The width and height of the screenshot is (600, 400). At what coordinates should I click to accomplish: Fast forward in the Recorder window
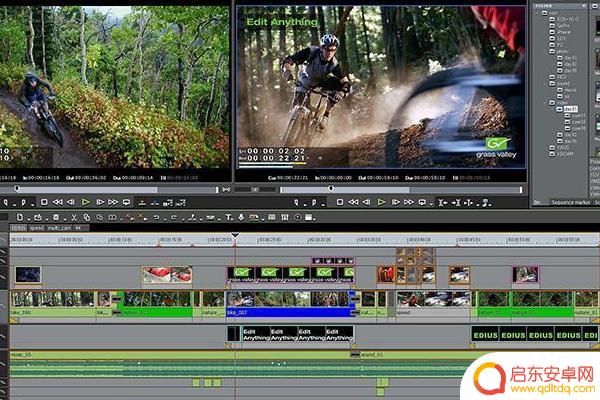click(x=409, y=202)
